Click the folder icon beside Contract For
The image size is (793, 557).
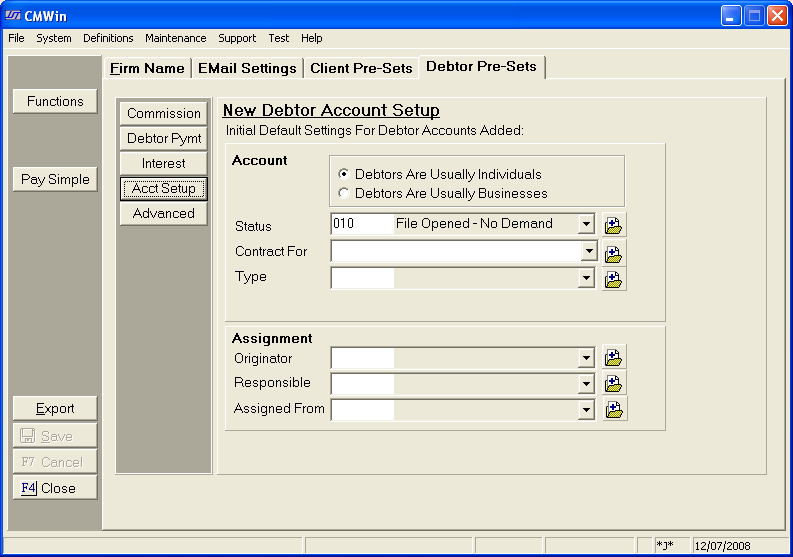tap(614, 253)
